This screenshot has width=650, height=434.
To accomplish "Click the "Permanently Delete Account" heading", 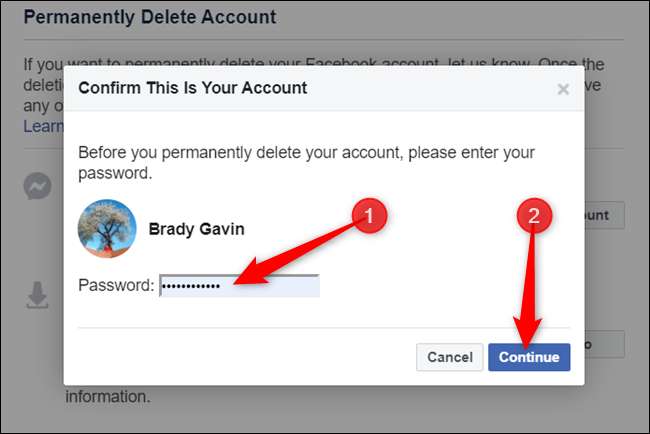I will [149, 17].
